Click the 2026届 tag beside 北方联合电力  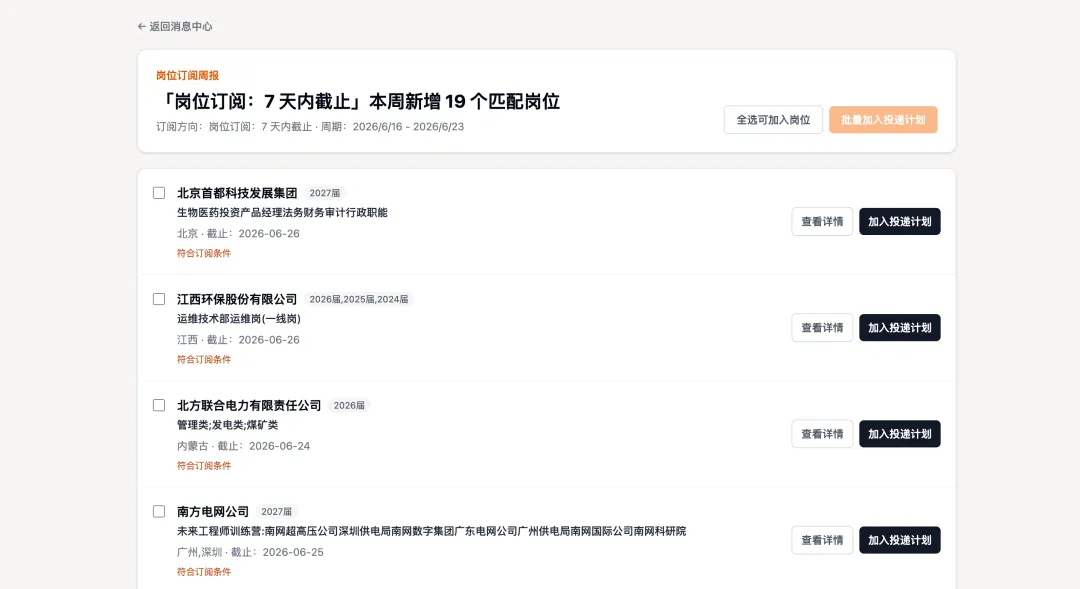tap(349, 405)
